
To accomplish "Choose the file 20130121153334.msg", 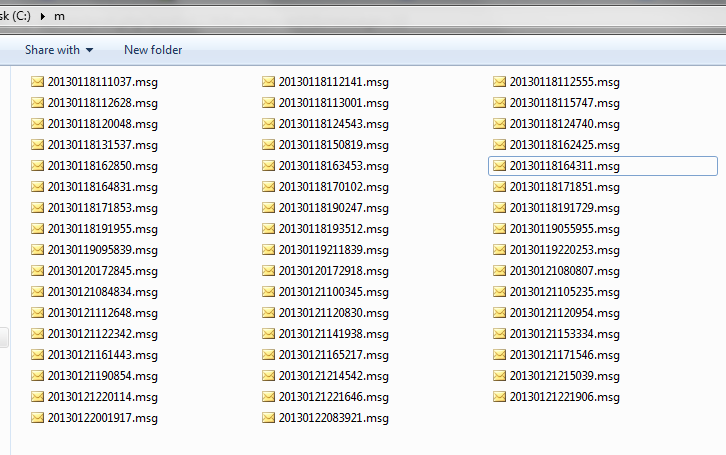I will click(565, 334).
